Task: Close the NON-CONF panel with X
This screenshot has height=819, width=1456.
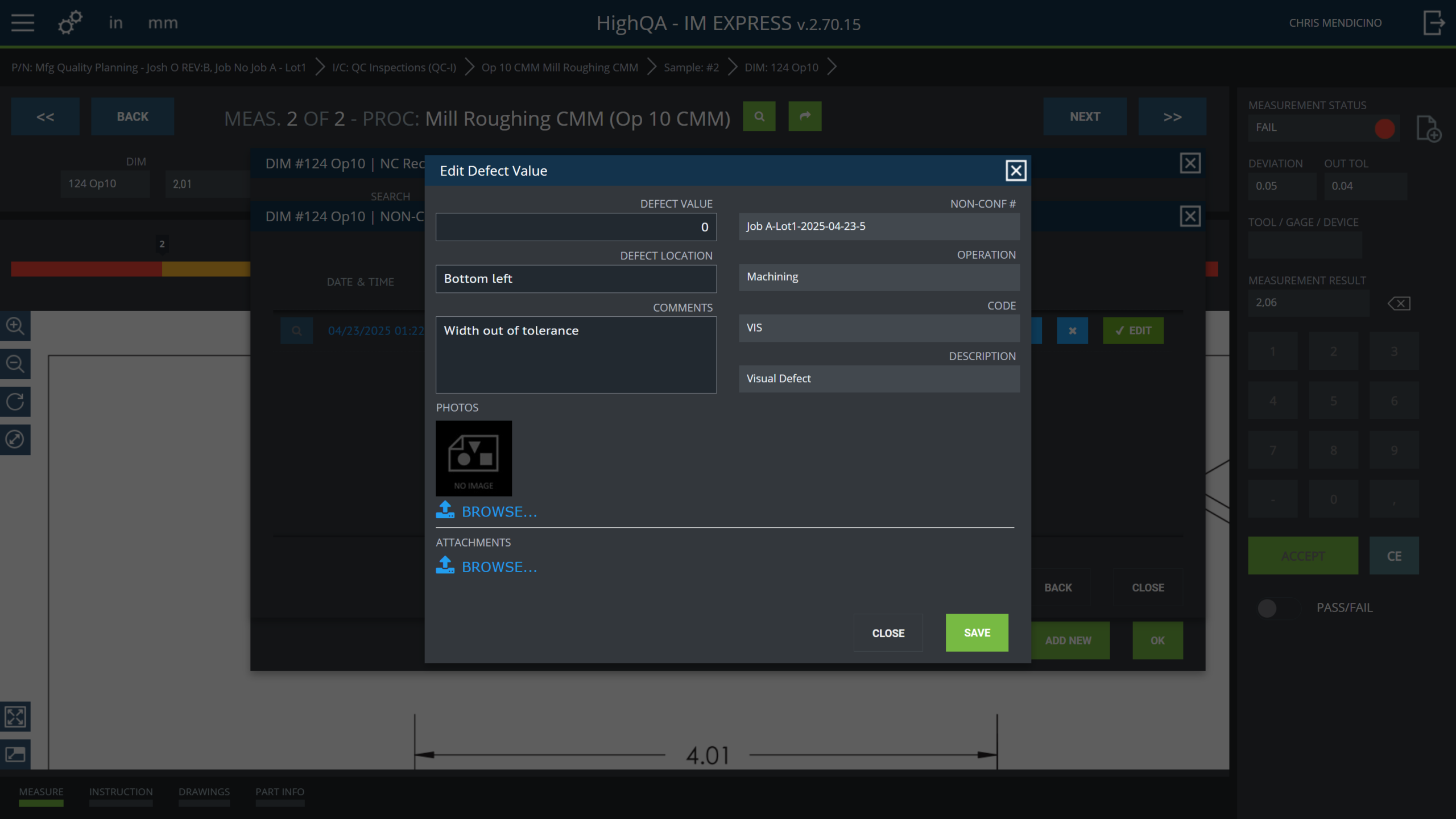Action: point(1190,216)
